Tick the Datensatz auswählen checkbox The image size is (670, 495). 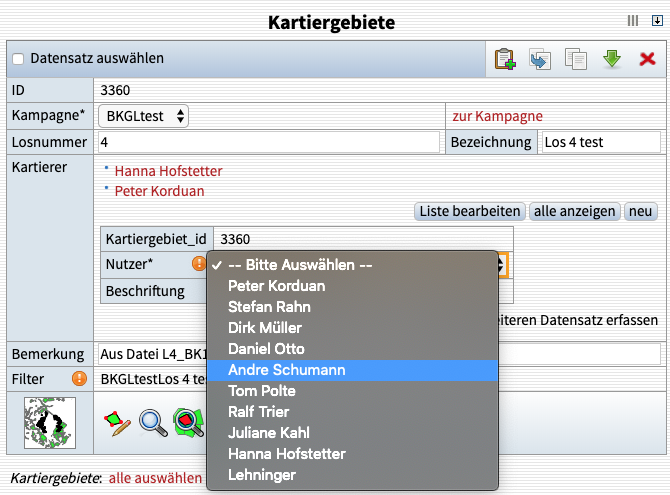coord(18,59)
